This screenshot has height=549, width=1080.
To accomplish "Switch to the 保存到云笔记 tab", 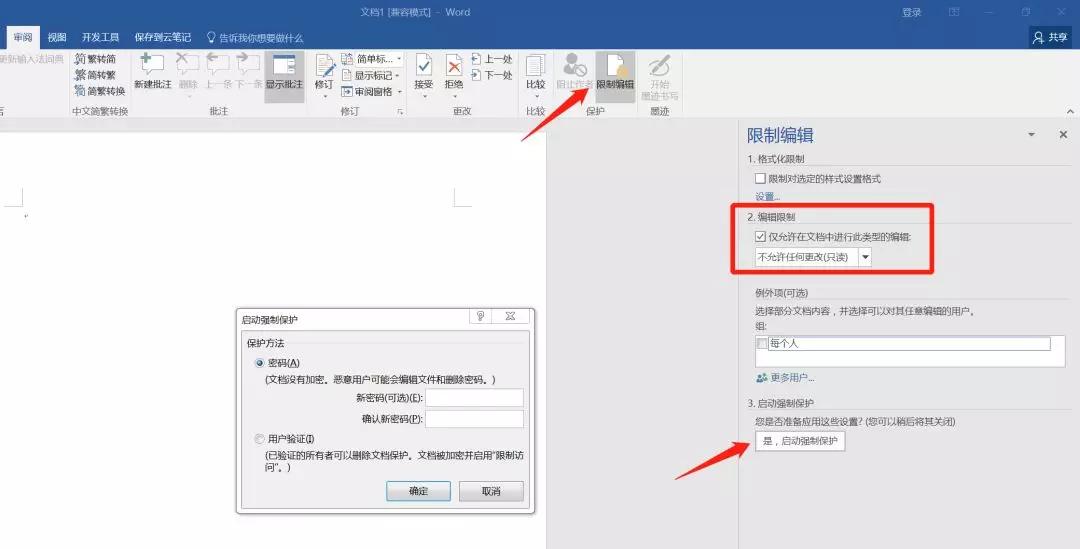I will 163,37.
